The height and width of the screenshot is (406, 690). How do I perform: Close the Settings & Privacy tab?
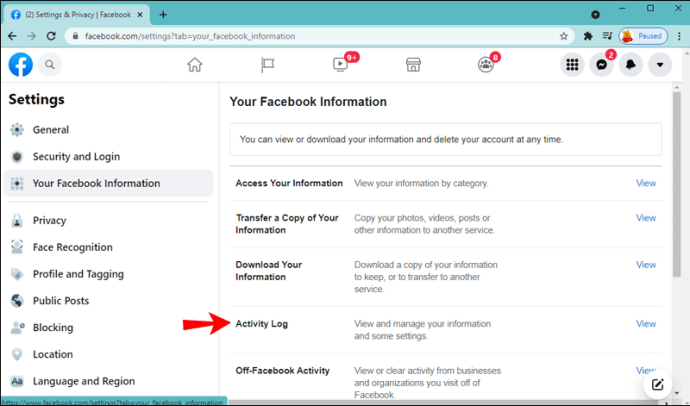pos(140,15)
